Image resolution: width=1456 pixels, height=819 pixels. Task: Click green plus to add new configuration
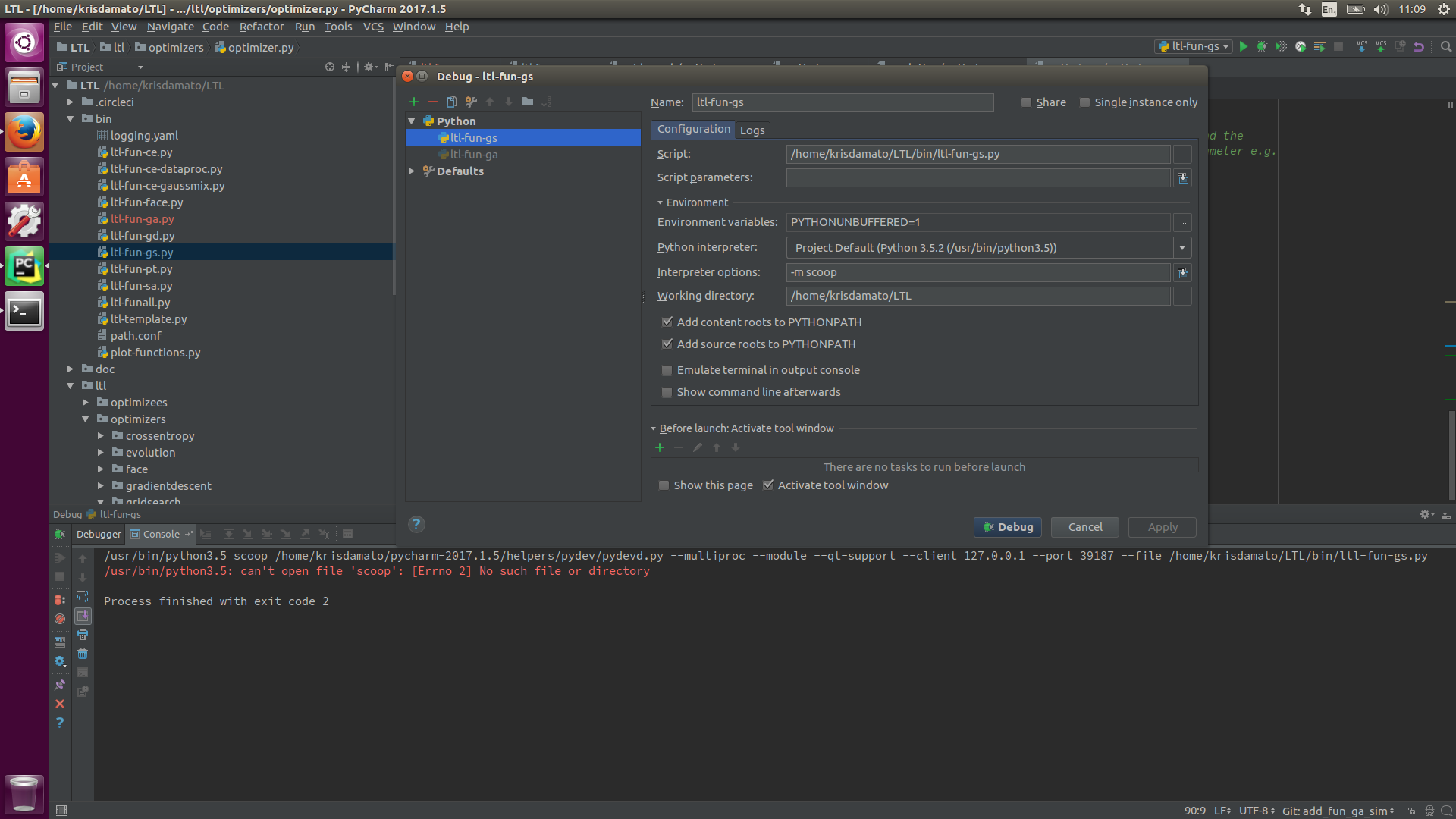pyautogui.click(x=413, y=102)
